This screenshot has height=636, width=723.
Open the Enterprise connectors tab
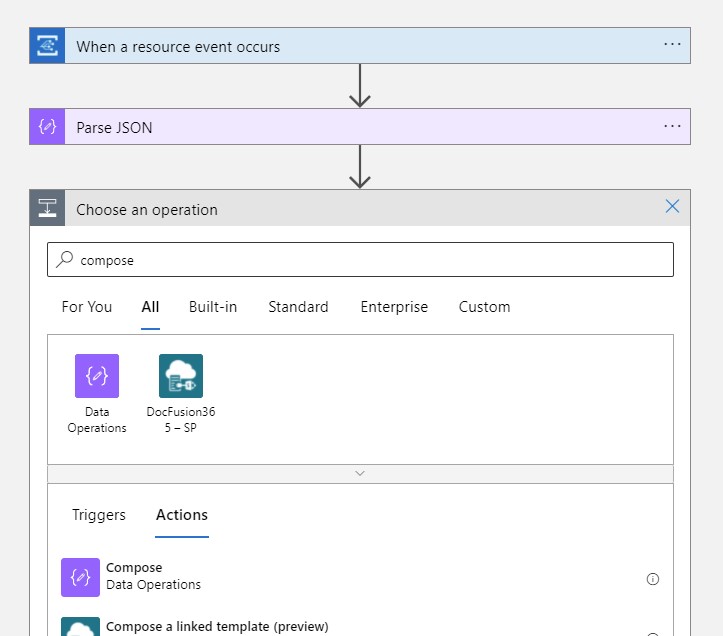[x=394, y=307]
